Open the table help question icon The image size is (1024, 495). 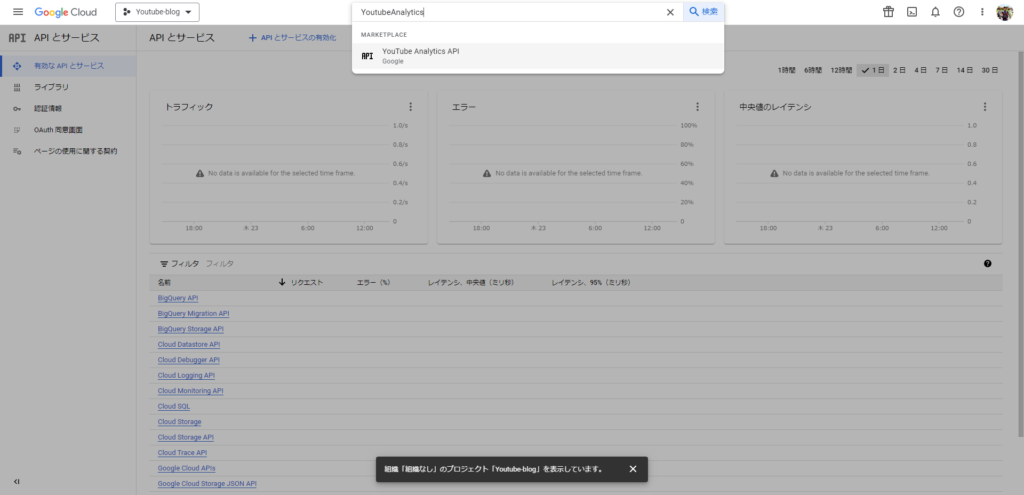coord(987,264)
